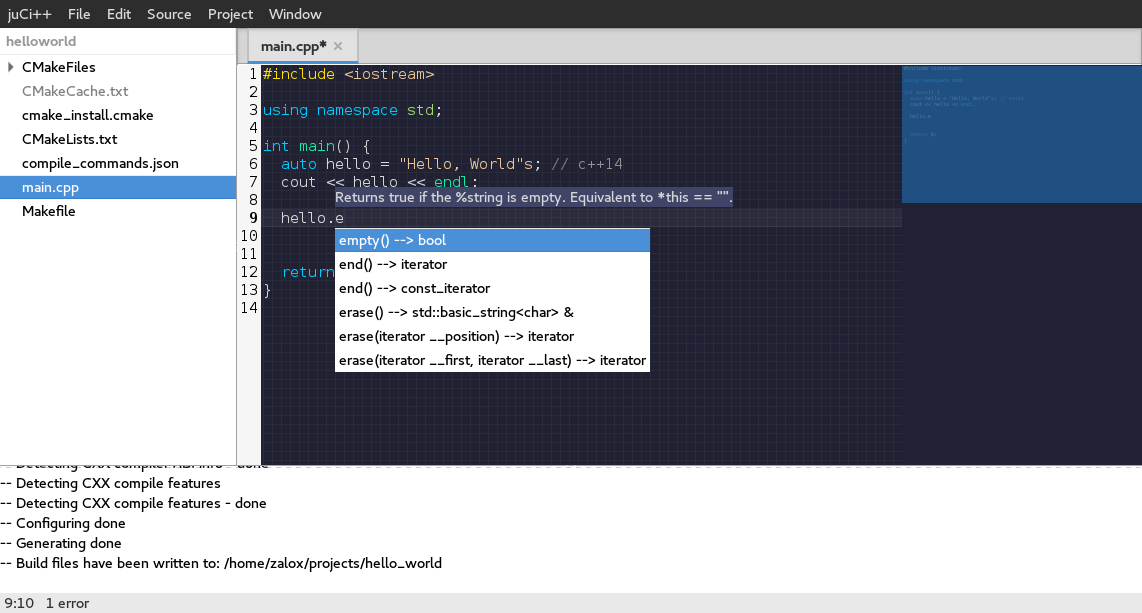
Task: Open CMakeLists.txt in the project tree
Action: coord(69,139)
